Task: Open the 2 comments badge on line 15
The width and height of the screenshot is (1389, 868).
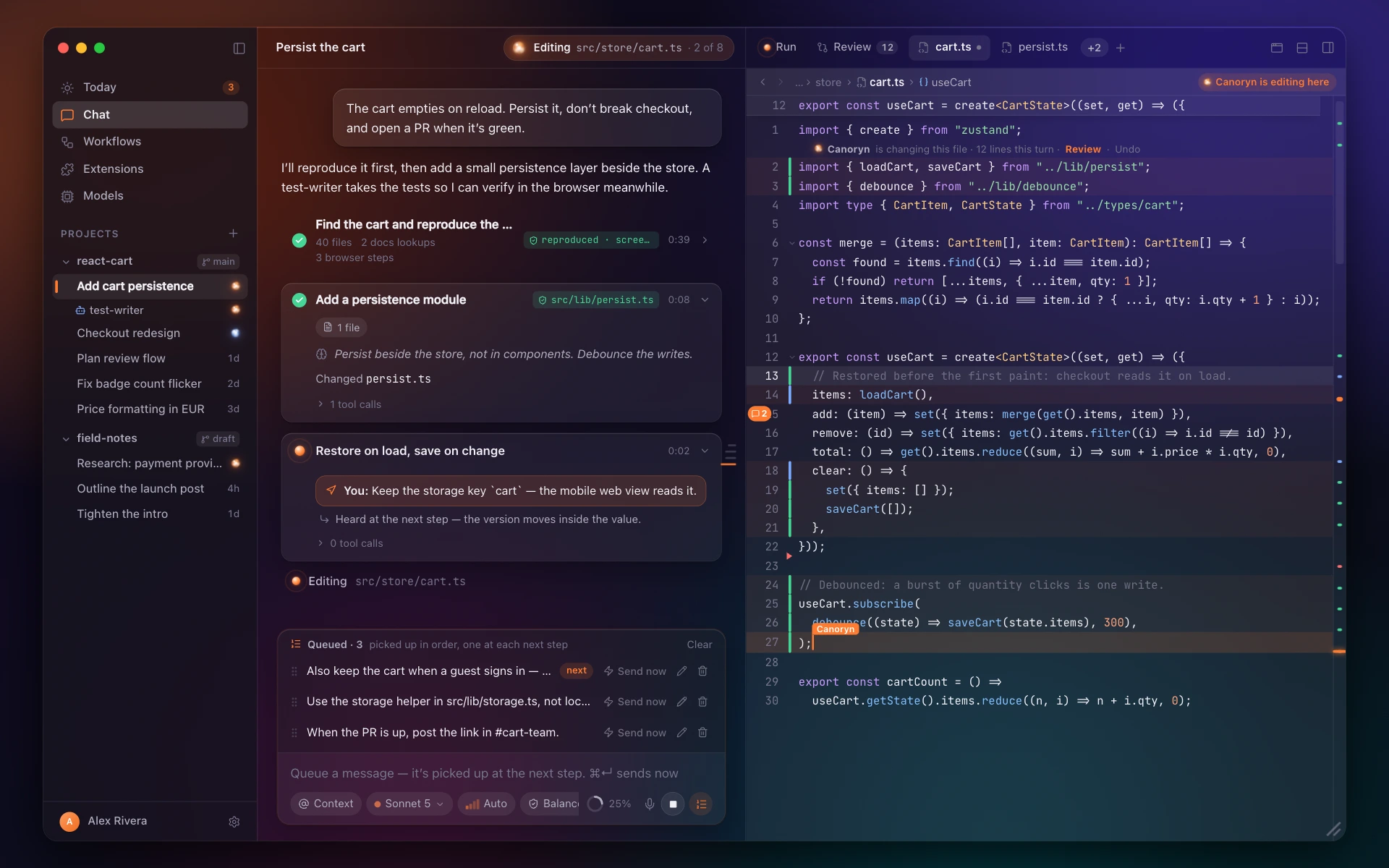Action: point(760,414)
